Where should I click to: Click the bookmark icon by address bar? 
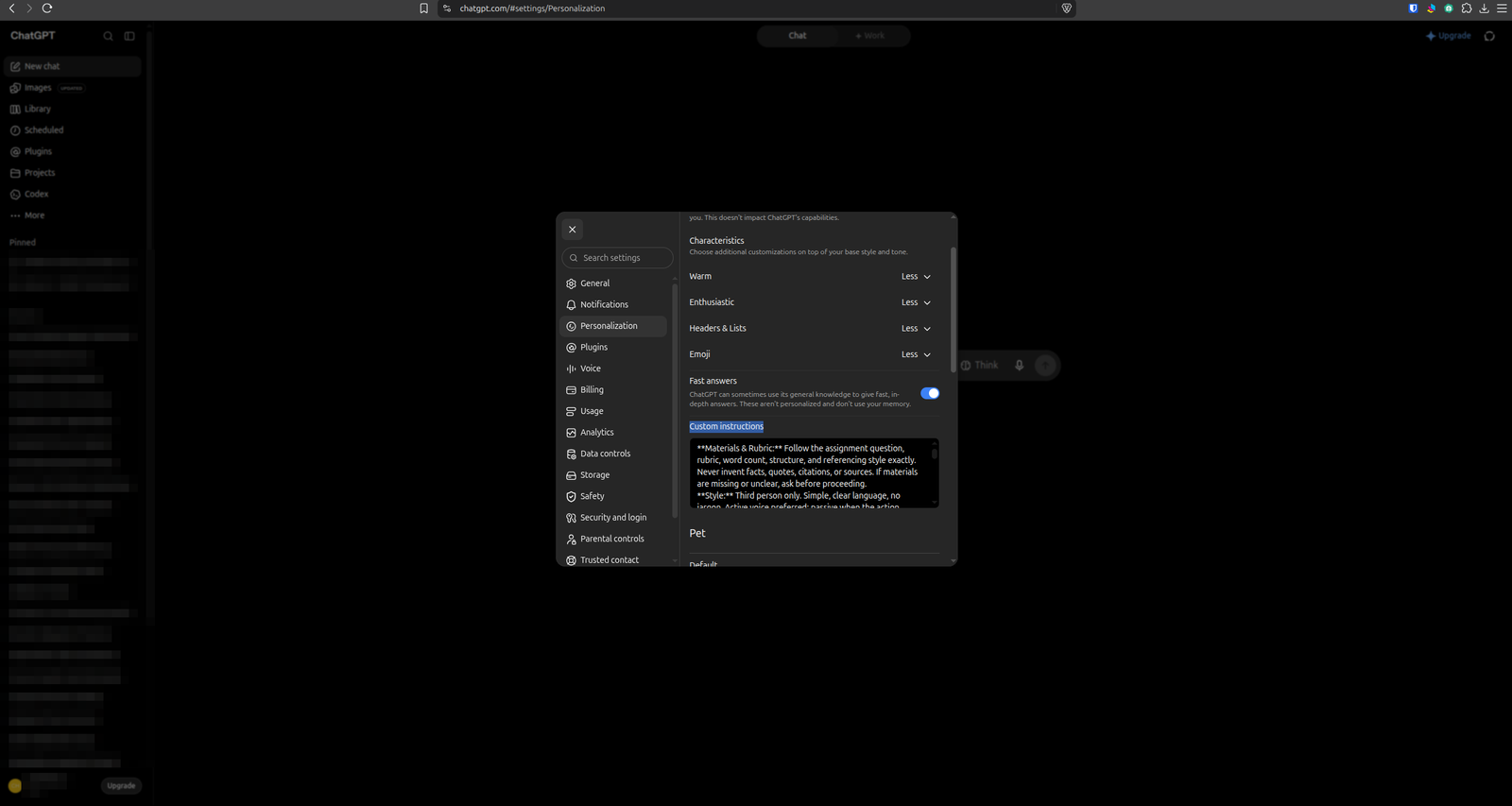(x=423, y=9)
